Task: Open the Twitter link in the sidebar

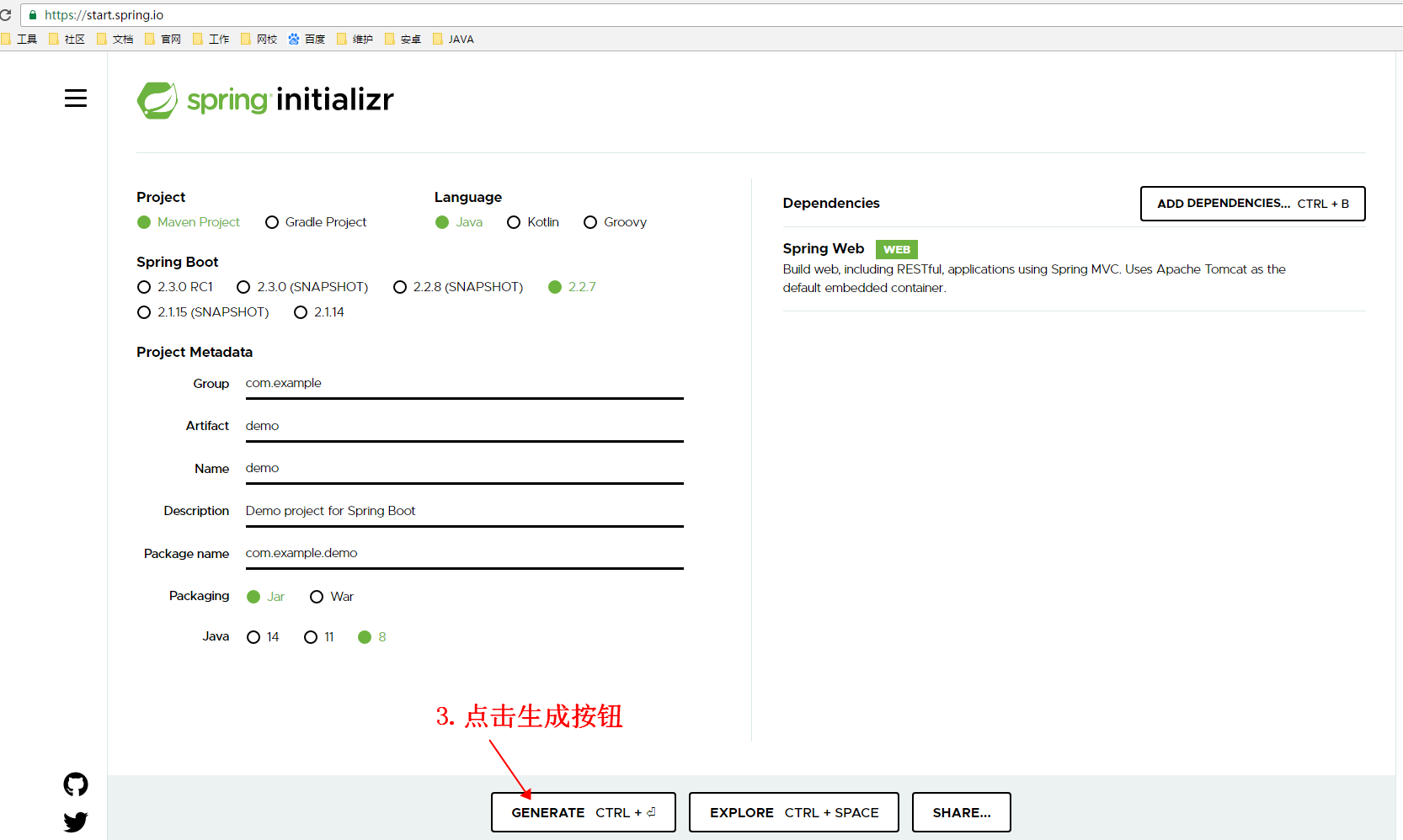Action: [x=75, y=822]
